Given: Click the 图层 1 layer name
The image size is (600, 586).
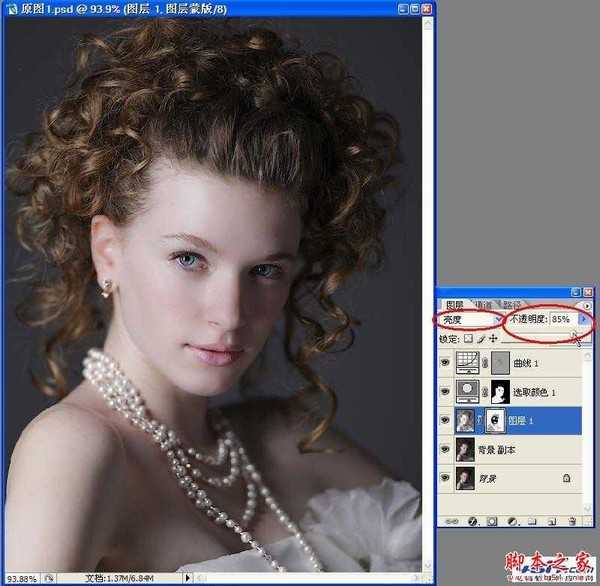Looking at the screenshot, I should point(520,421).
